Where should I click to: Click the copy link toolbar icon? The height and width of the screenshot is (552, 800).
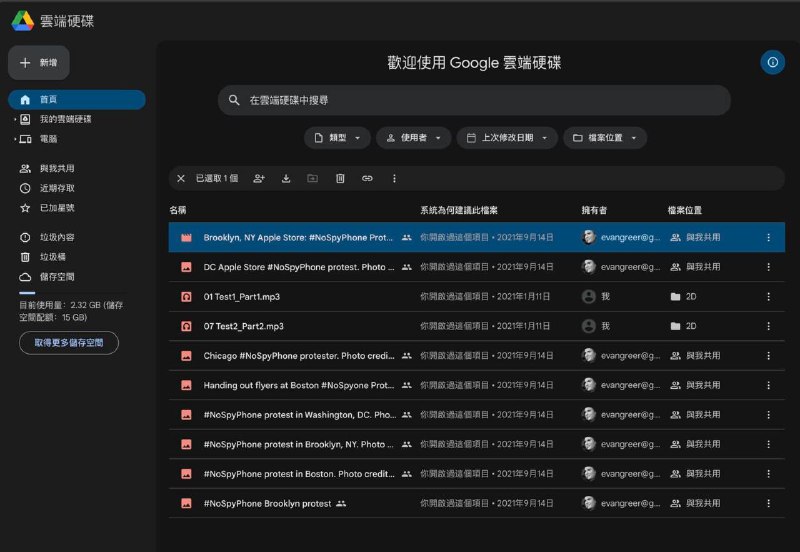[x=367, y=179]
